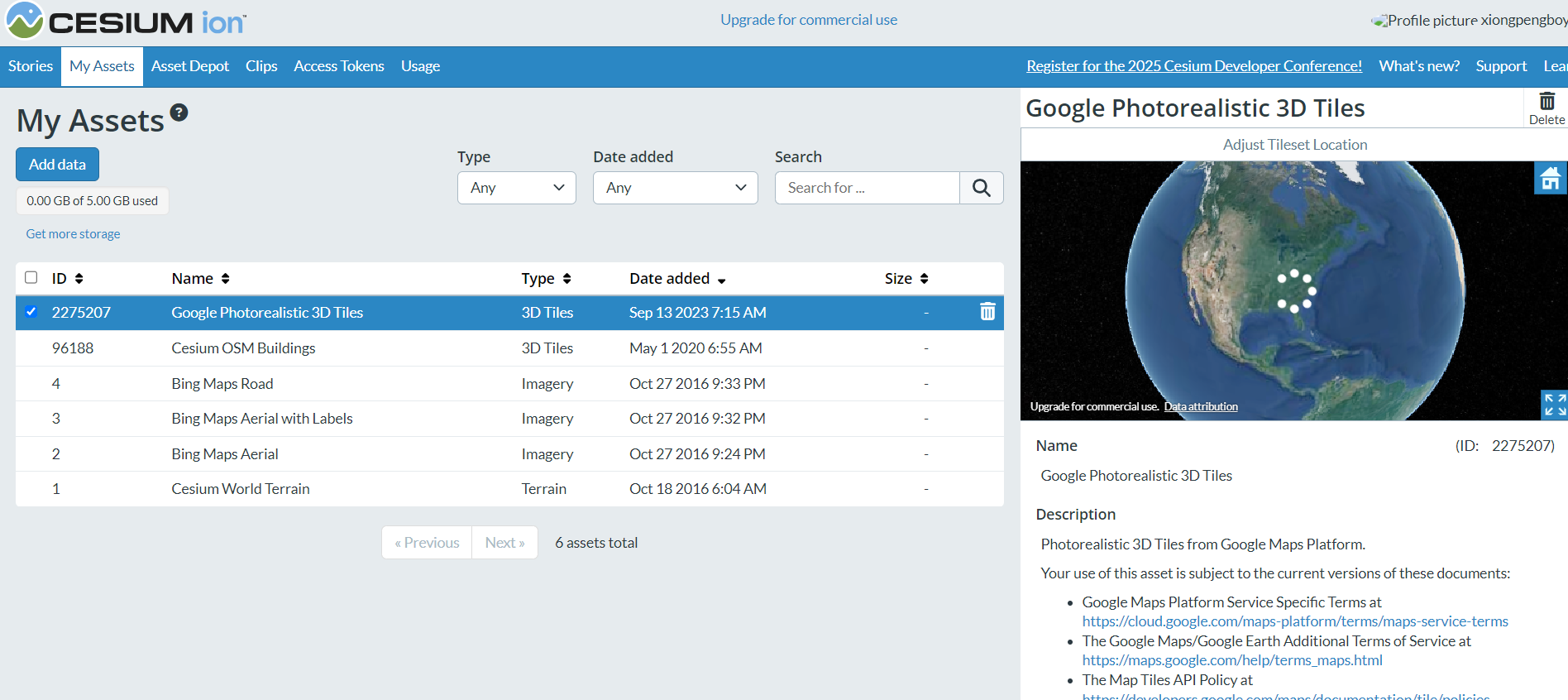Click Upgrade for commercial use at the top
The height and width of the screenshot is (700, 1568).
click(x=809, y=20)
